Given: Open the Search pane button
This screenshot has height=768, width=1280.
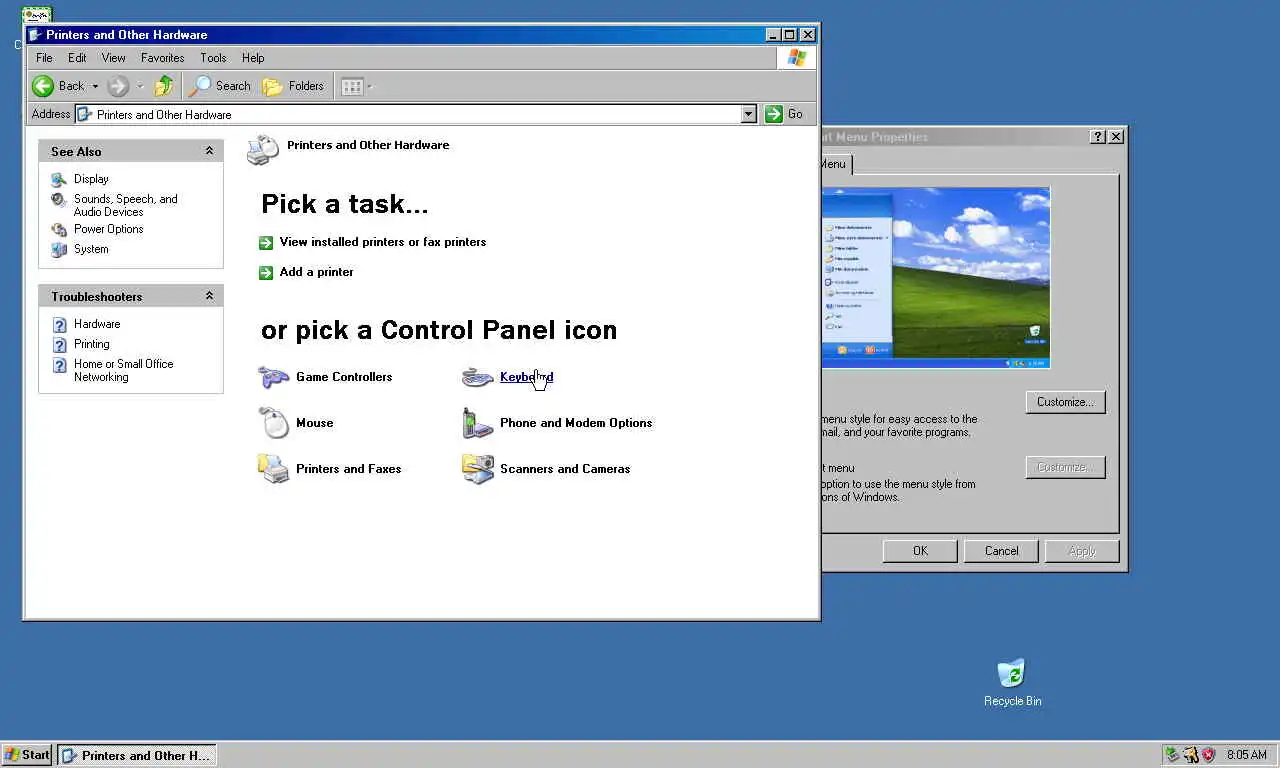Looking at the screenshot, I should pyautogui.click(x=220, y=86).
